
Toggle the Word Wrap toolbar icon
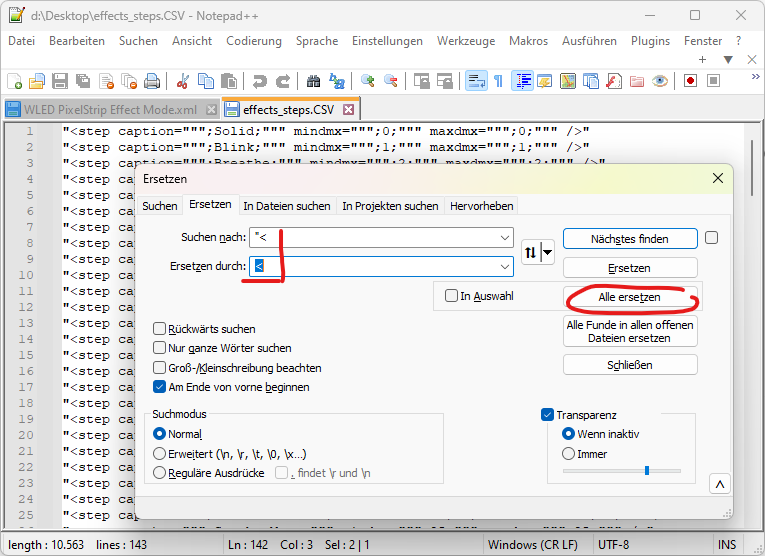(x=476, y=81)
